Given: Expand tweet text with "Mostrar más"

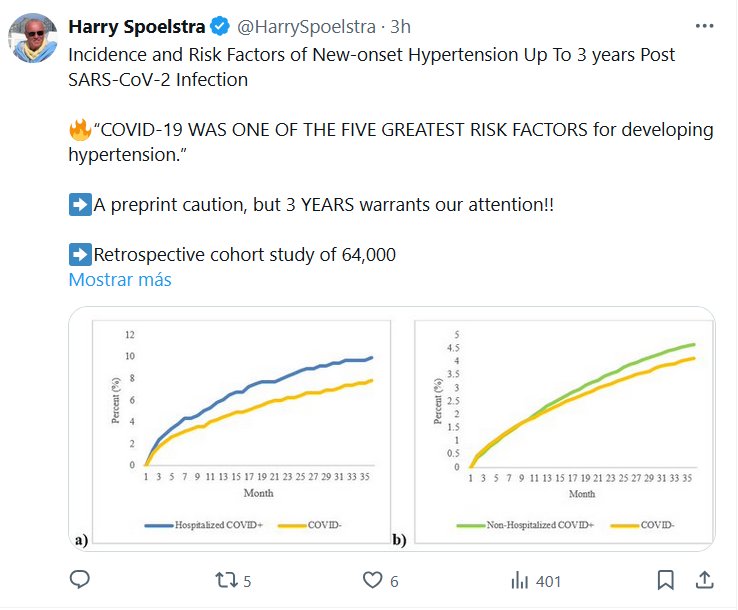Looking at the screenshot, I should point(120,280).
